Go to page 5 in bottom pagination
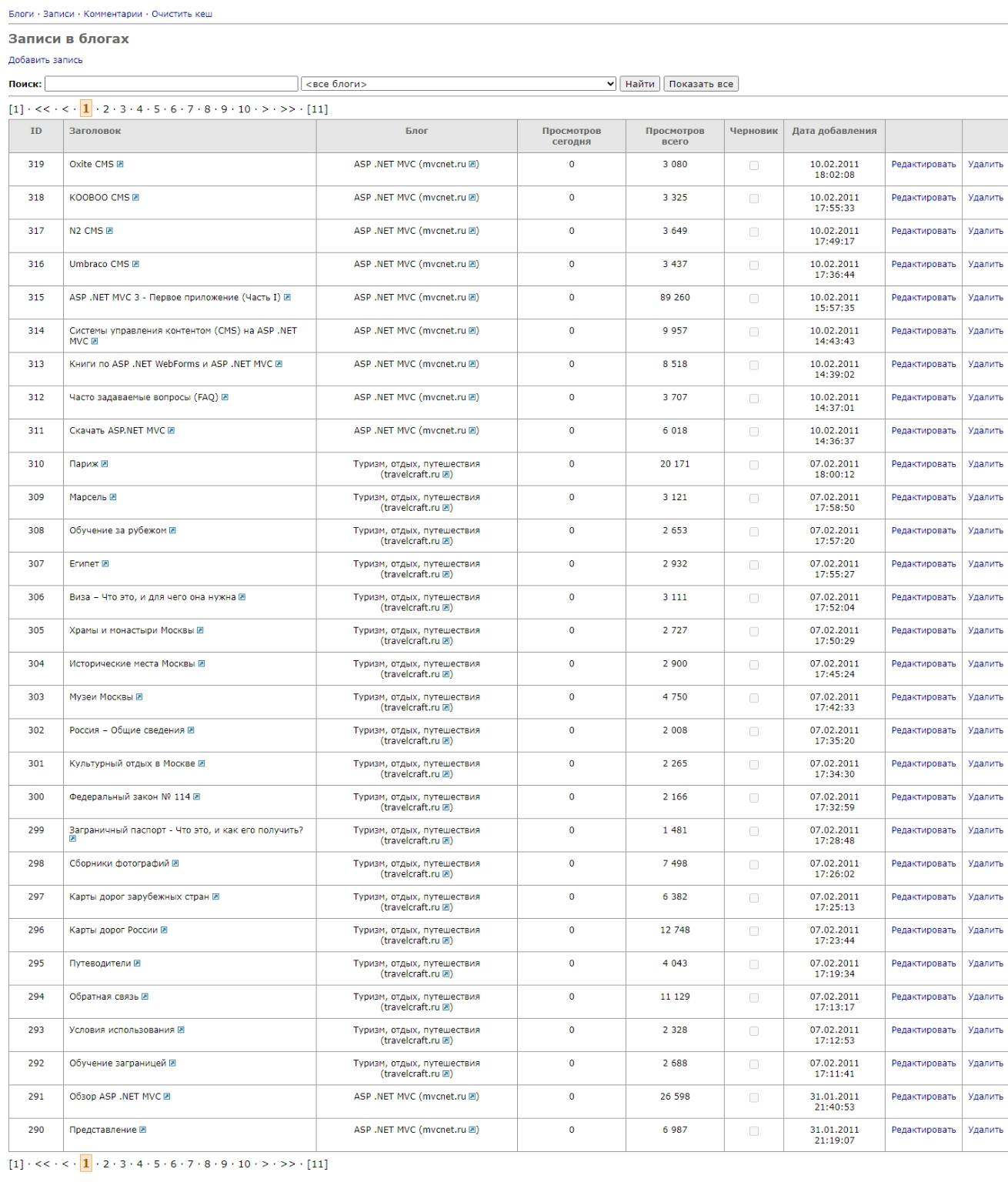Image resolution: width=1008 pixels, height=1182 pixels. click(157, 1164)
